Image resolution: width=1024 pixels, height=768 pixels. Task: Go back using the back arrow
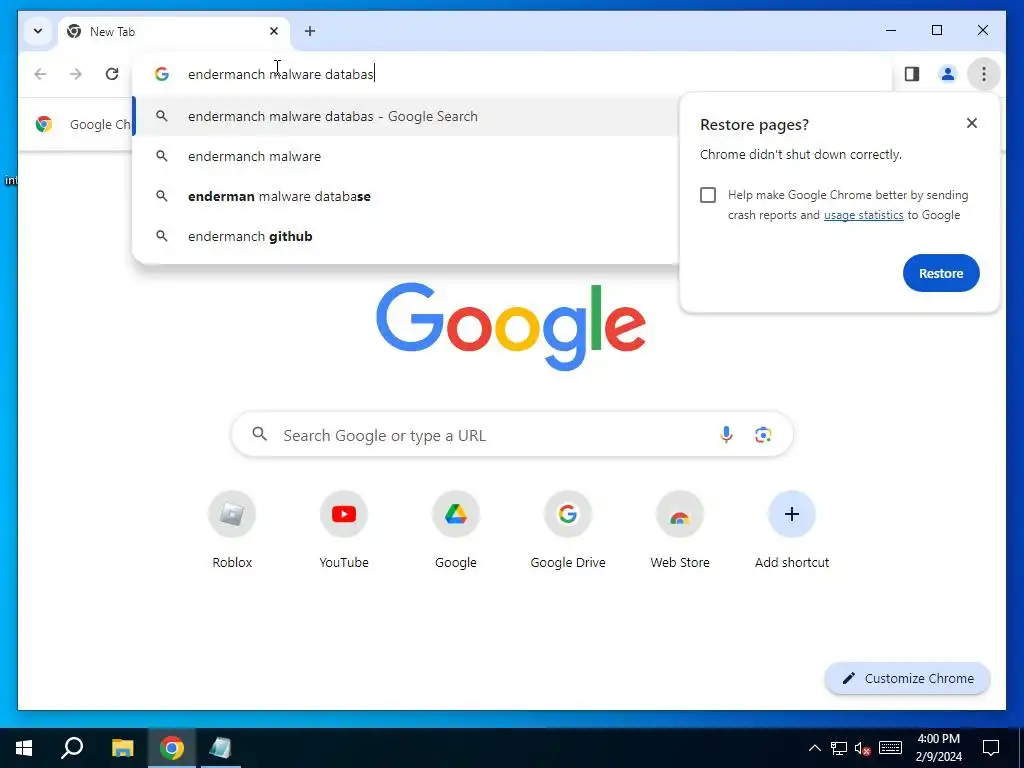click(40, 74)
